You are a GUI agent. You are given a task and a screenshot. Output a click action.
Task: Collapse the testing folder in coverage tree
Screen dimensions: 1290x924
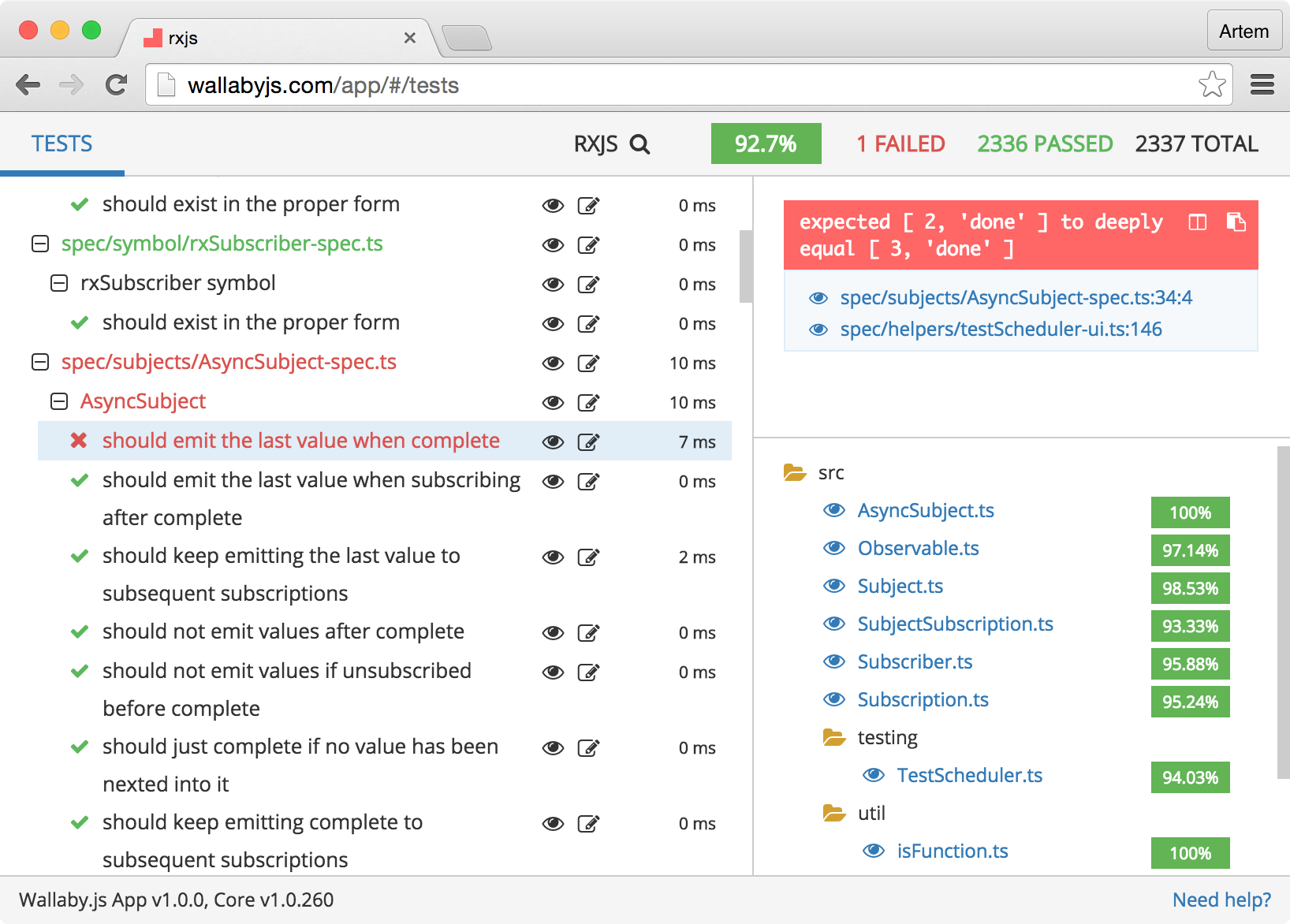point(834,737)
